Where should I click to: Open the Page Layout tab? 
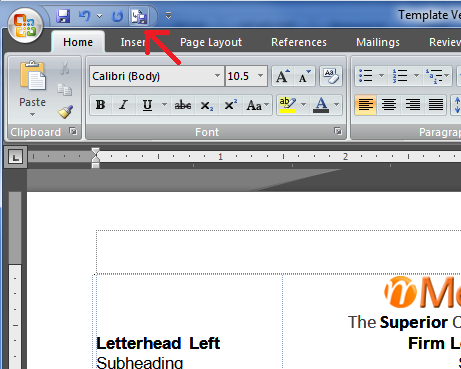point(211,42)
